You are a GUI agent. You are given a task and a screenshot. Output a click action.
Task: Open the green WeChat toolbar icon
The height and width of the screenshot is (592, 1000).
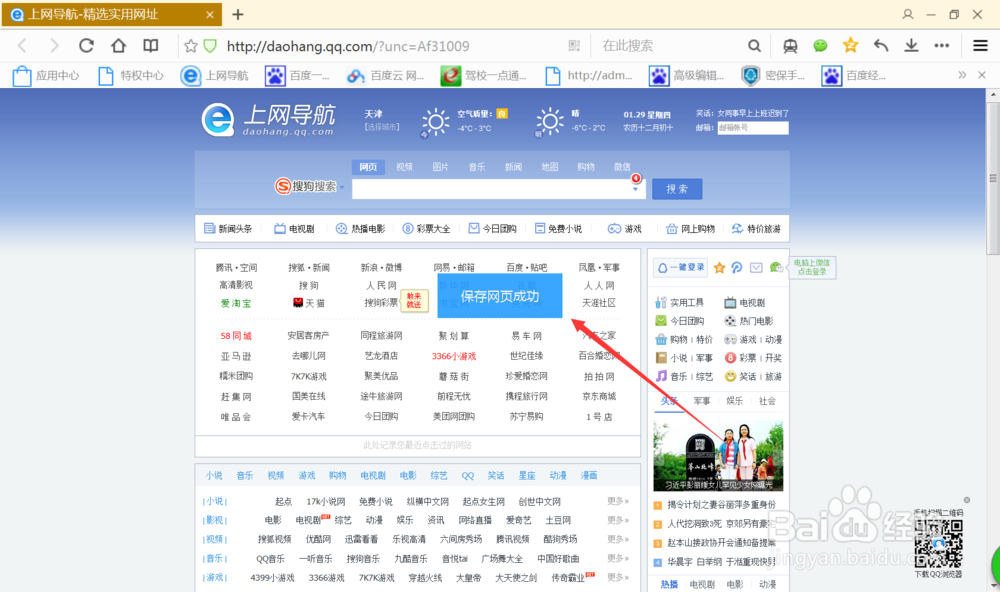pos(820,45)
